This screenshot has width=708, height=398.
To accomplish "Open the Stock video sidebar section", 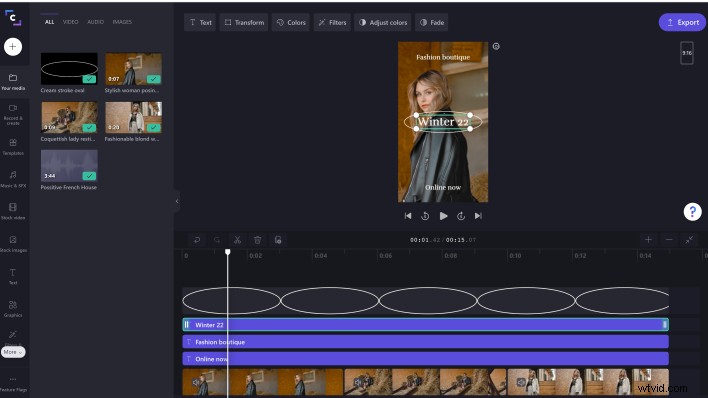I will coord(13,211).
